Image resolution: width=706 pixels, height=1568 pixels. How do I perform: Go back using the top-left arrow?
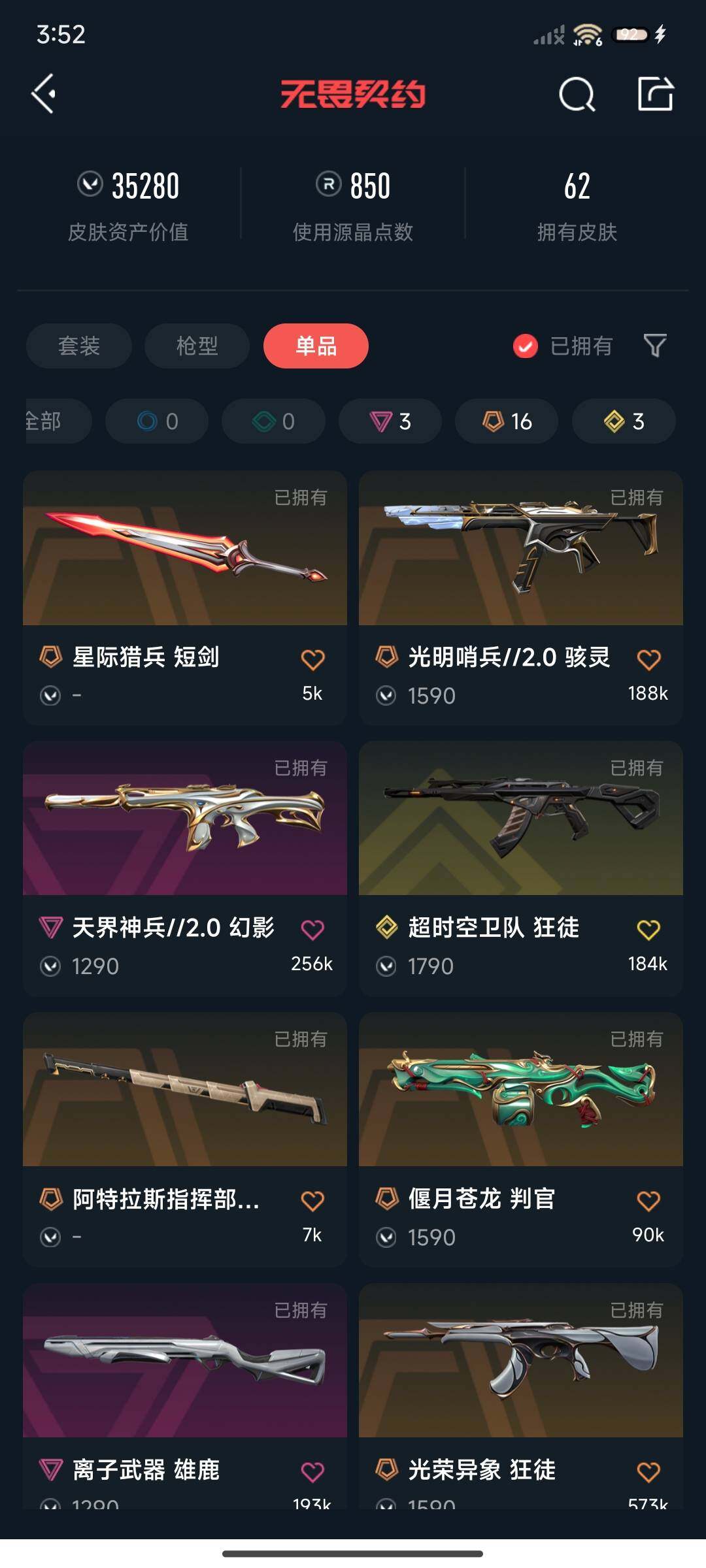(44, 94)
